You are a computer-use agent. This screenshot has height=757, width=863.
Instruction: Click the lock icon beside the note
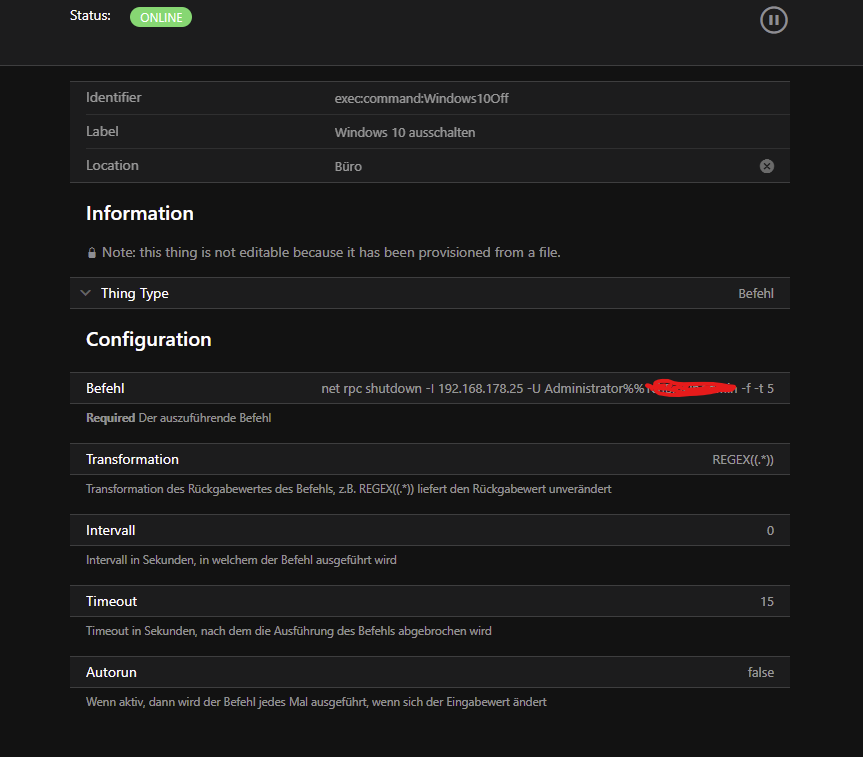point(92,253)
